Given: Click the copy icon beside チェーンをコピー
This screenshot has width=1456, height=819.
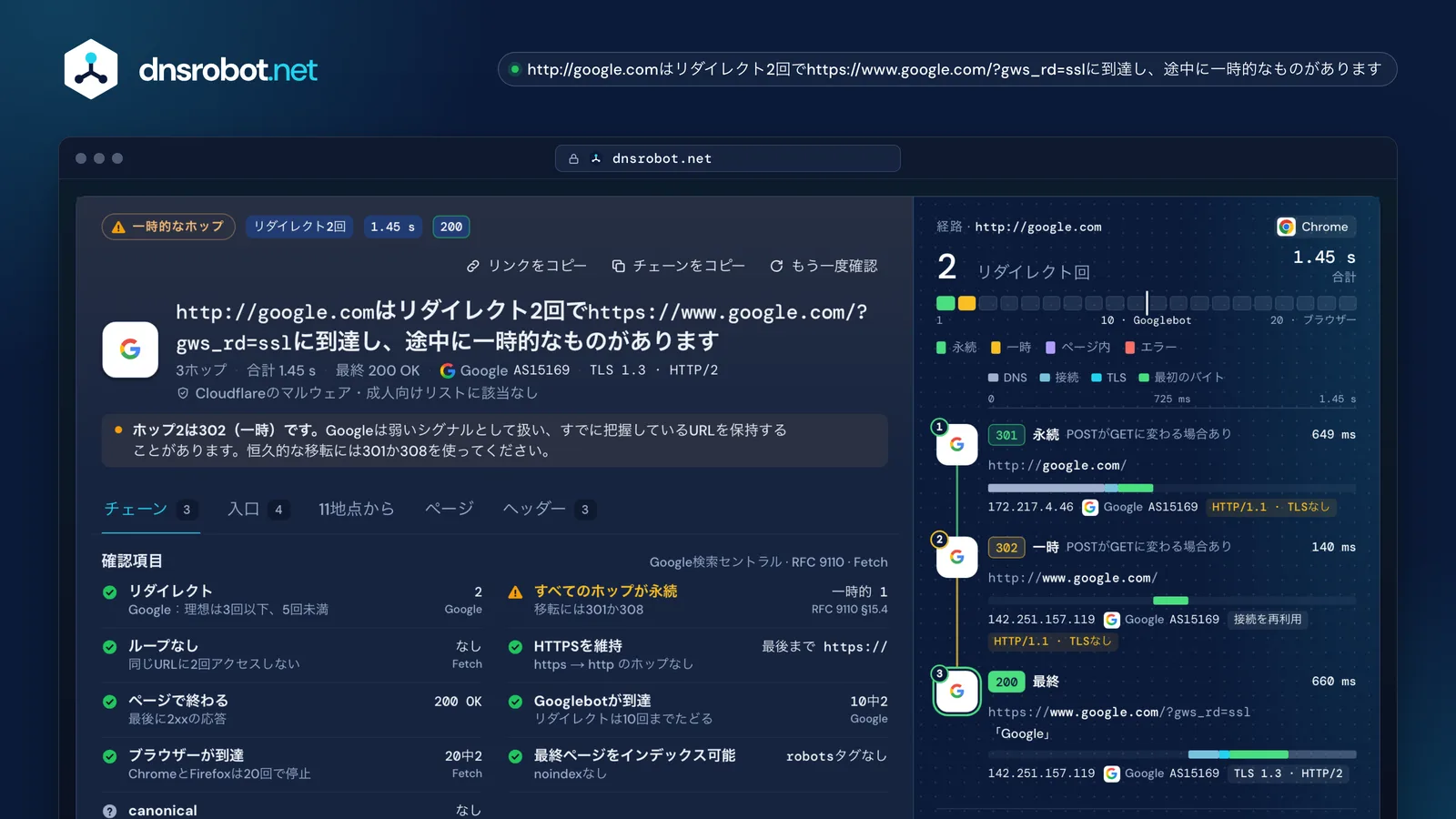Looking at the screenshot, I should [x=619, y=266].
